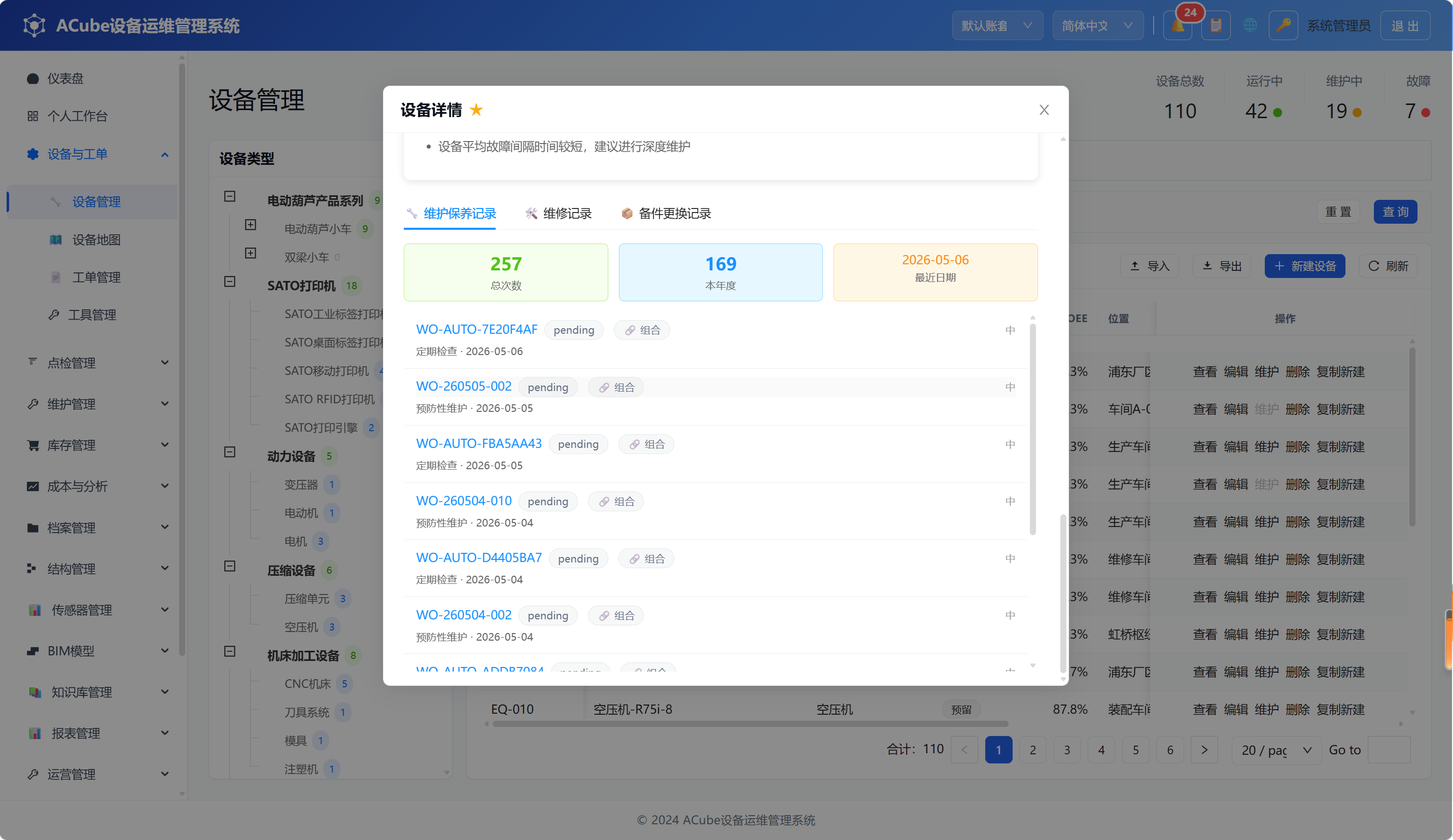
Task: Open the 默认账套 dropdown
Action: click(x=997, y=26)
